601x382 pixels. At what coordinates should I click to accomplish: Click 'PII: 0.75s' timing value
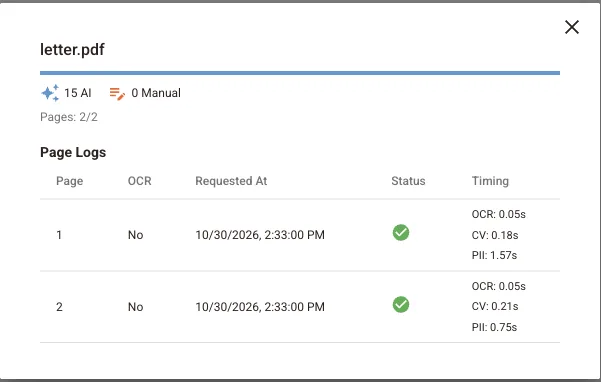[x=494, y=327]
